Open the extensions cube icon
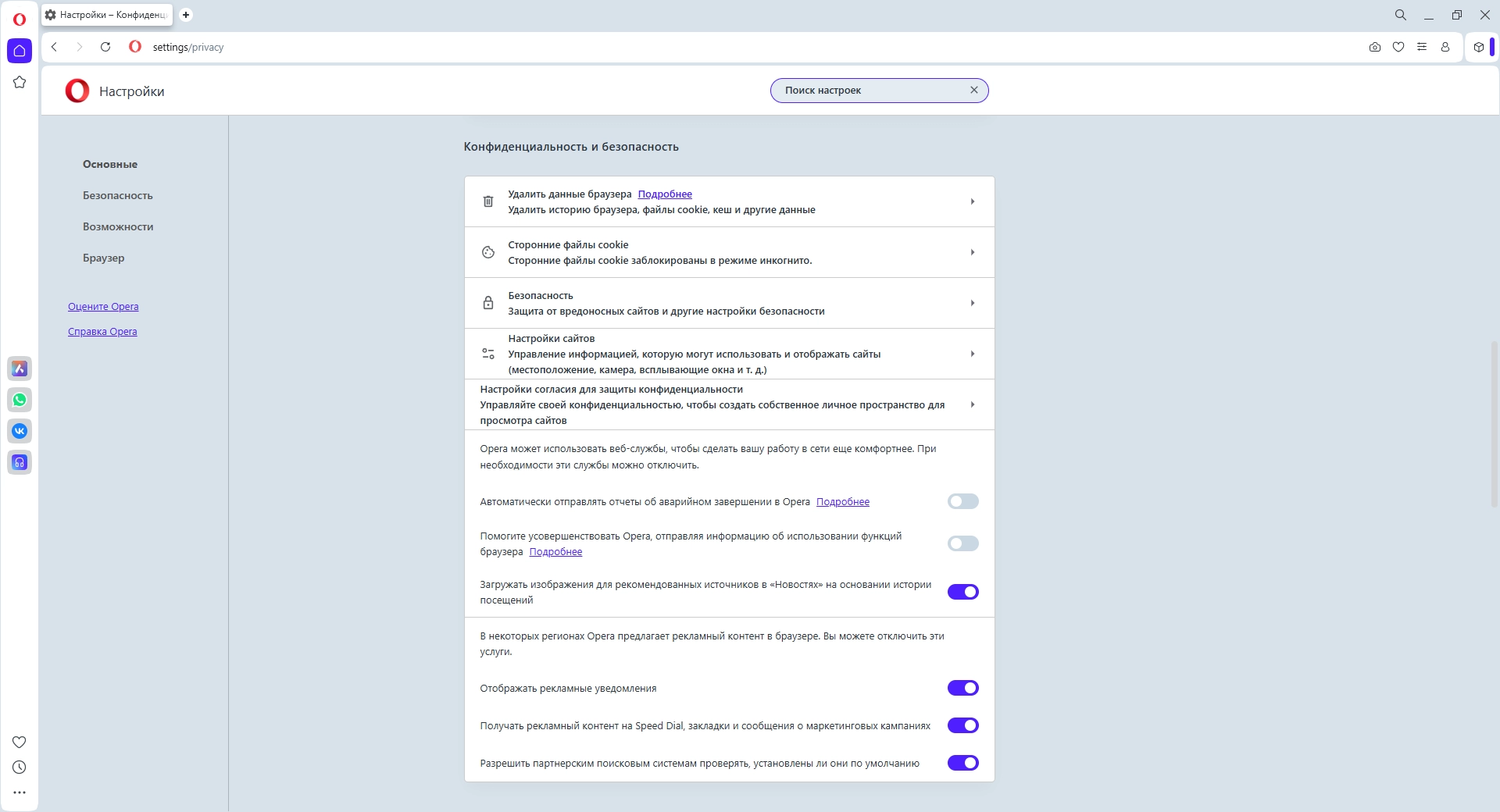The image size is (1500, 812). [x=1479, y=47]
